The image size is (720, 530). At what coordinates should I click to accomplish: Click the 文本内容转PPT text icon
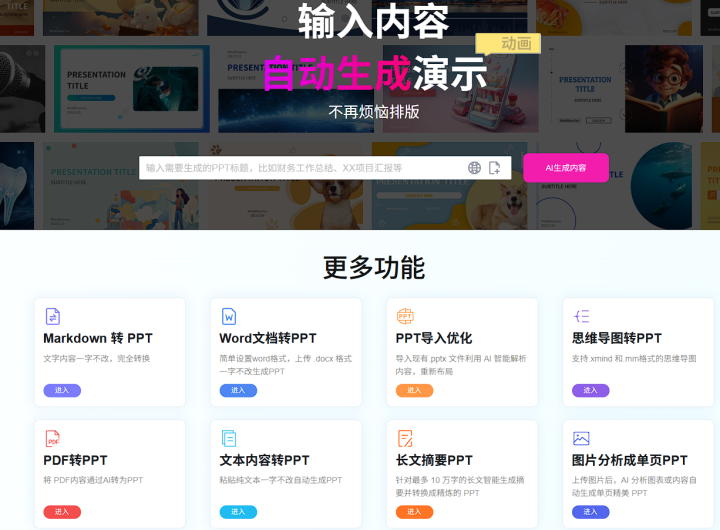[x=229, y=438]
